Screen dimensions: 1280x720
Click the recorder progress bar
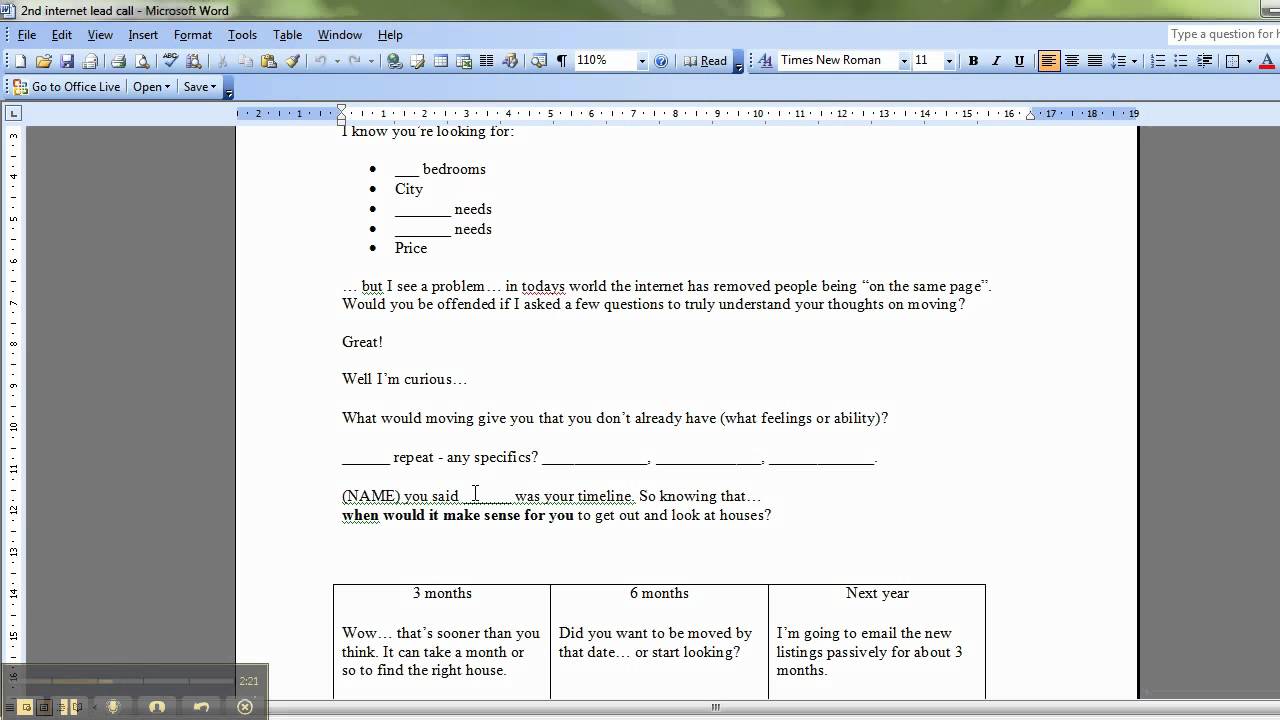128,681
